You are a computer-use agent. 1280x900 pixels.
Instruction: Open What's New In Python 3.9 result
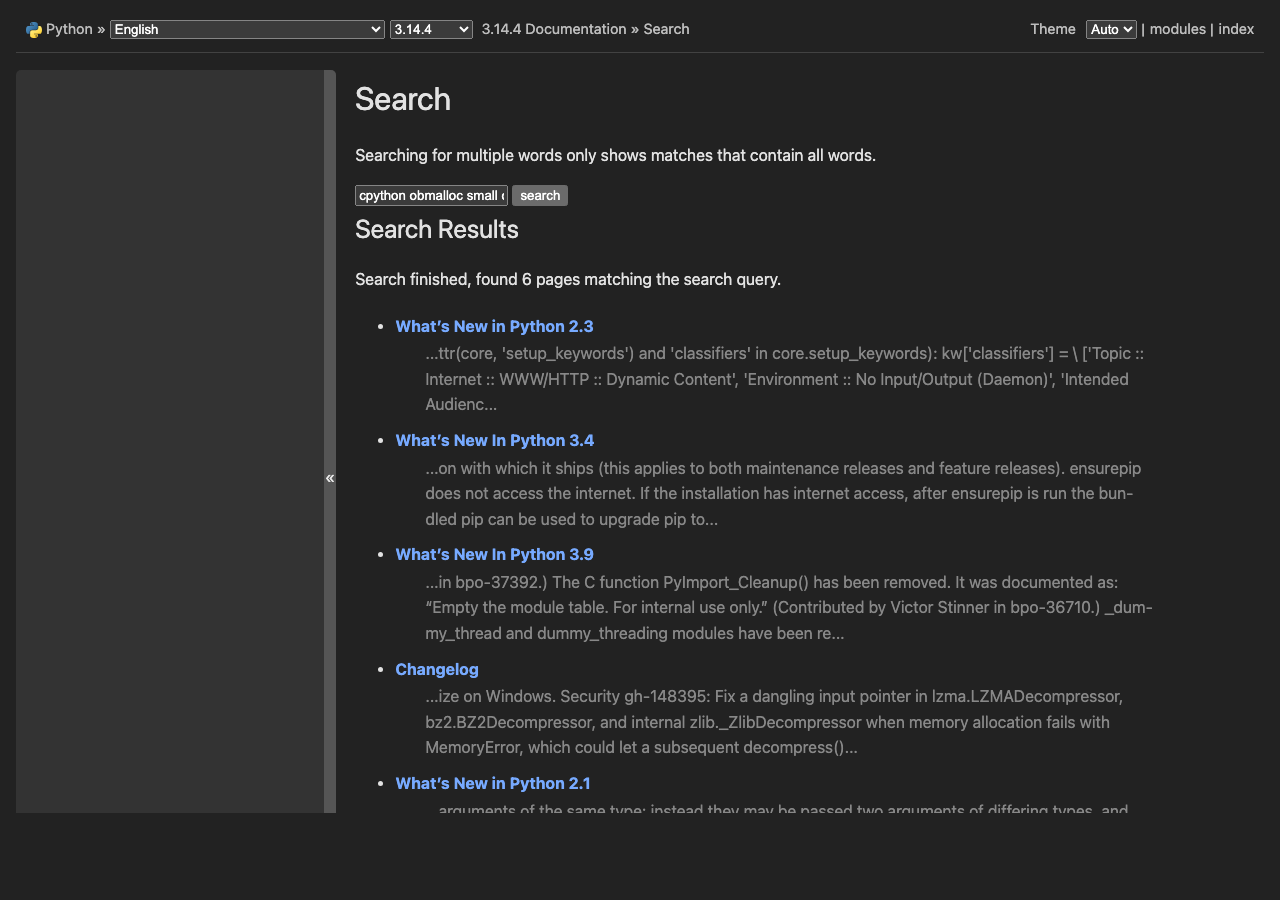[494, 555]
